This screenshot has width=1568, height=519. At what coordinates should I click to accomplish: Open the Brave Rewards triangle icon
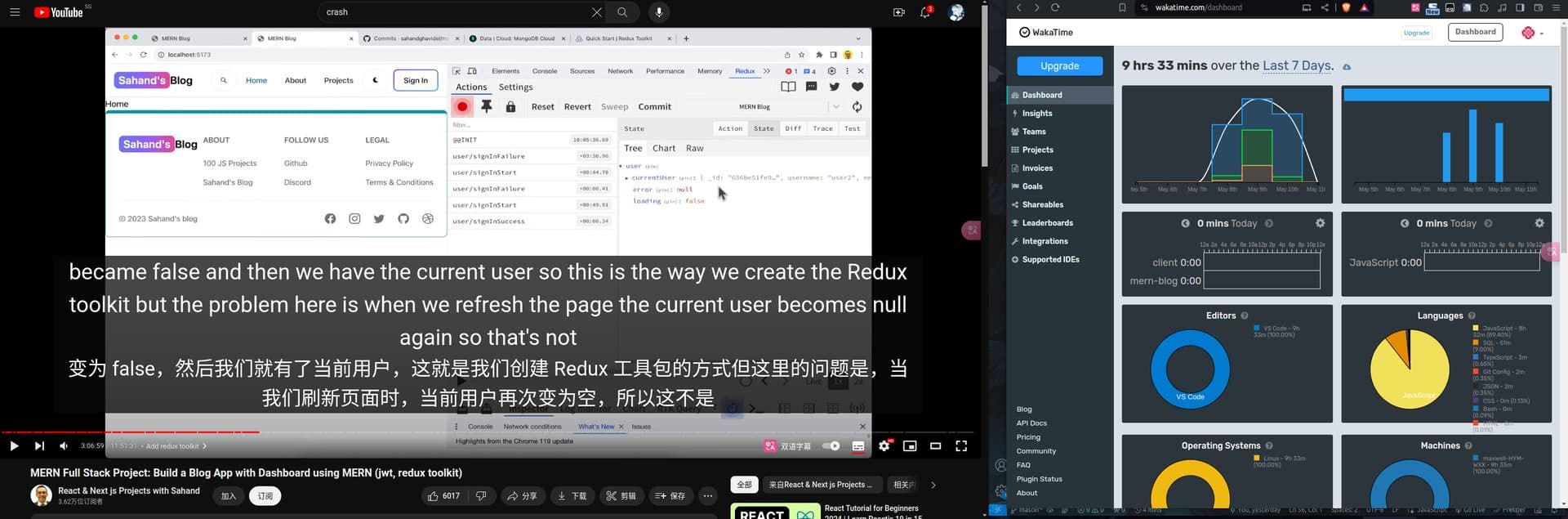click(x=1364, y=7)
